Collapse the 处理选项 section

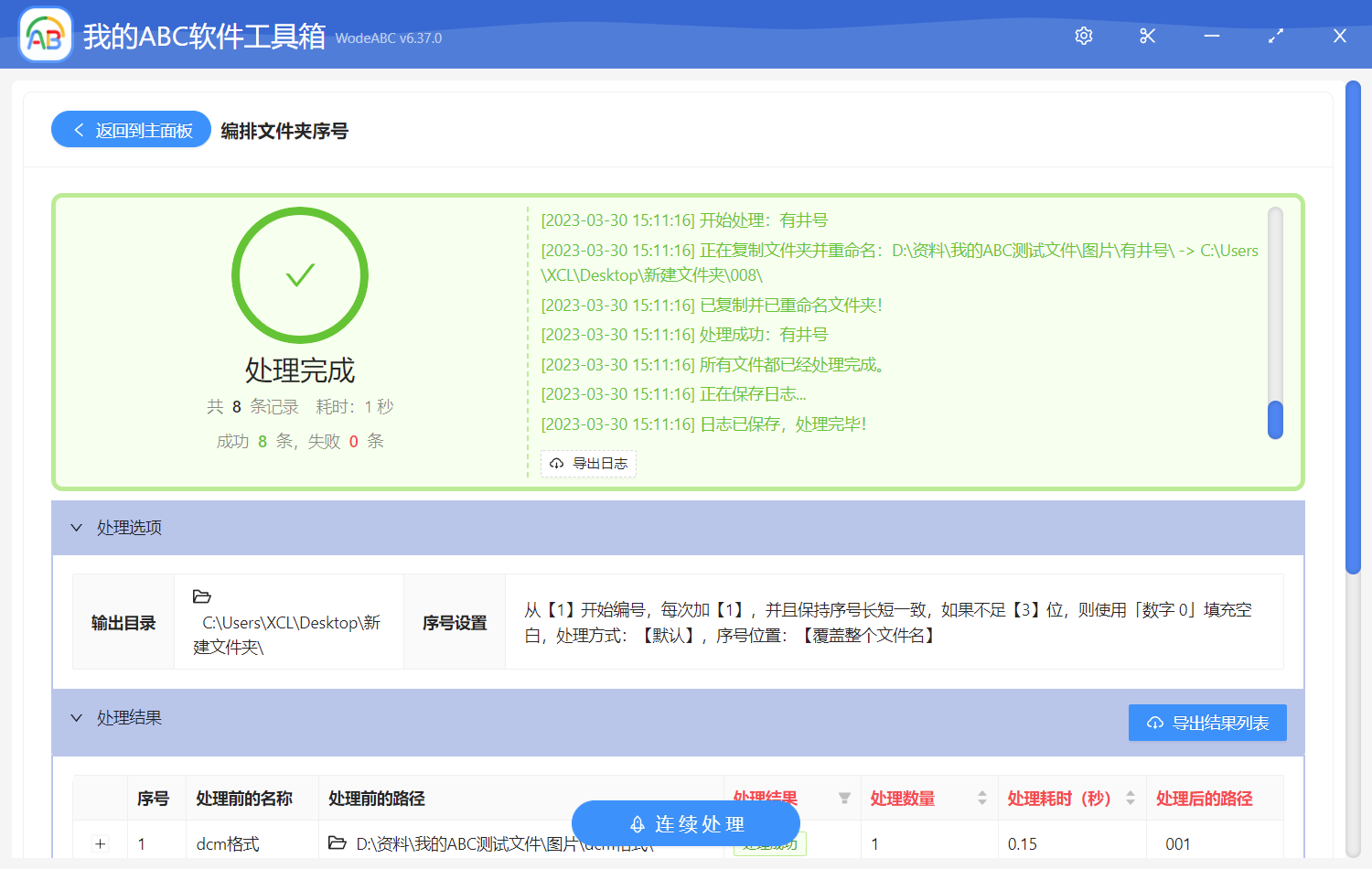[77, 528]
